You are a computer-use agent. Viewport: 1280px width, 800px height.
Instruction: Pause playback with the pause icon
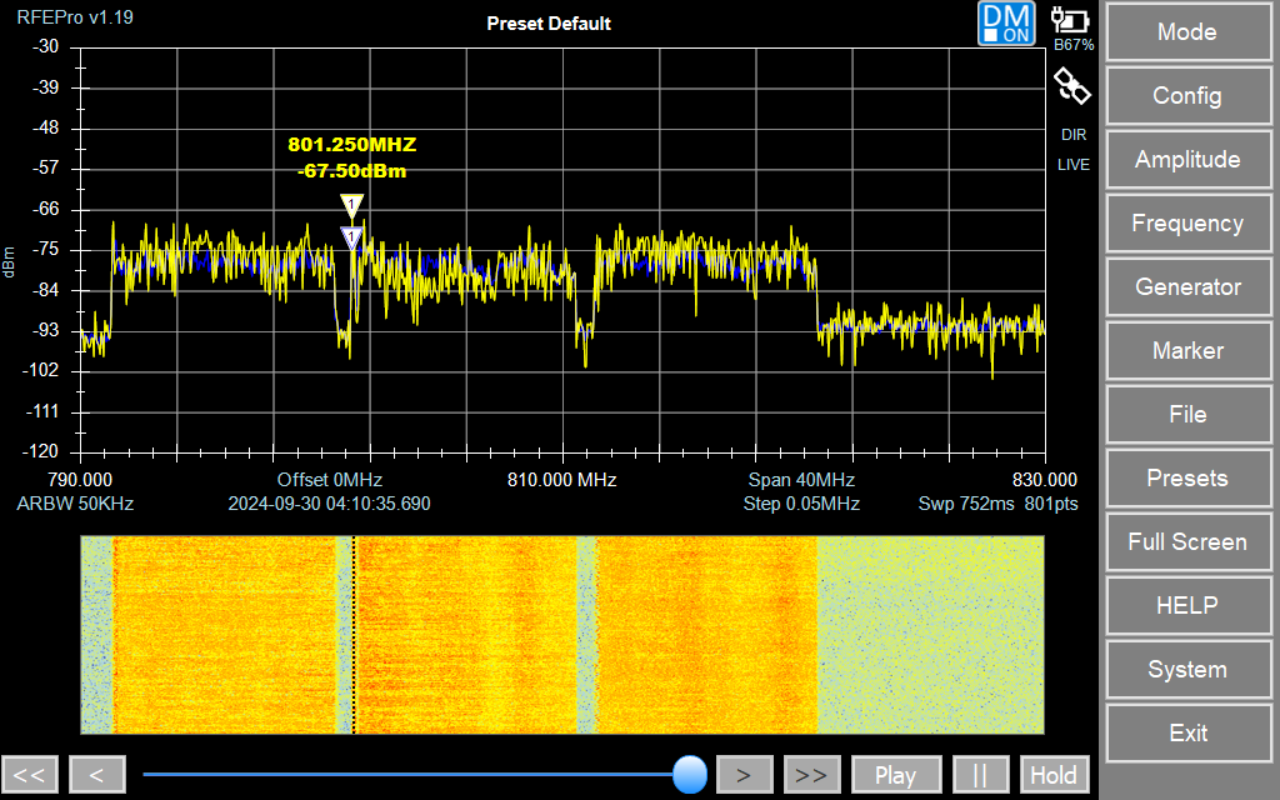[x=981, y=773]
